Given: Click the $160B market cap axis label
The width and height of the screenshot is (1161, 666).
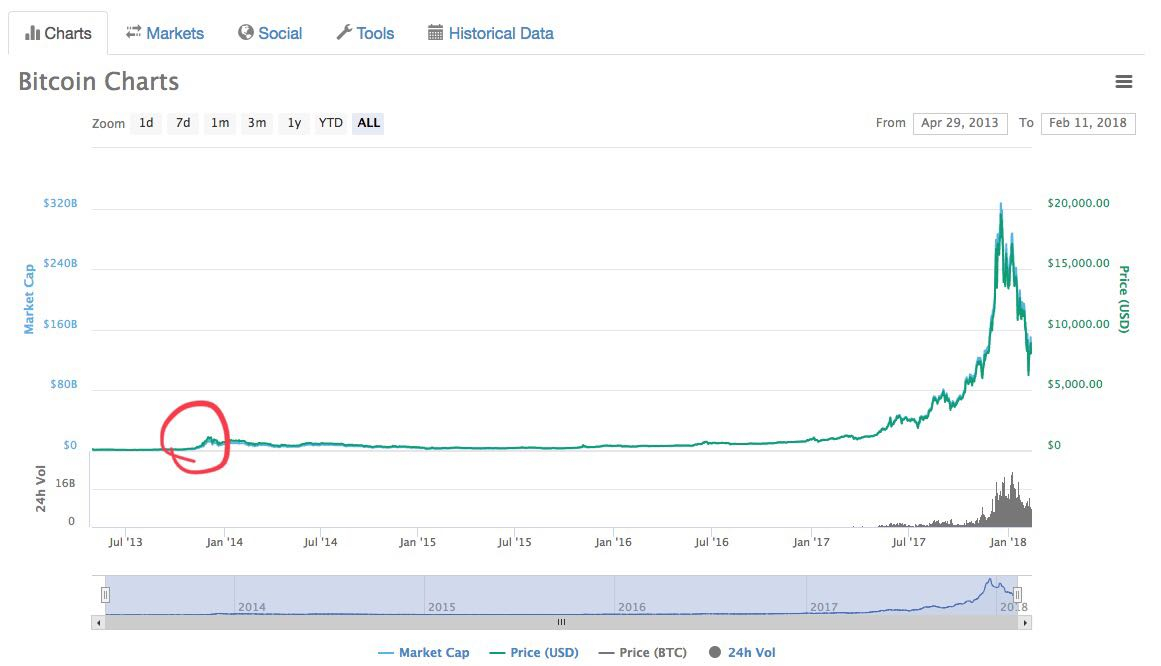Looking at the screenshot, I should pyautogui.click(x=60, y=324).
